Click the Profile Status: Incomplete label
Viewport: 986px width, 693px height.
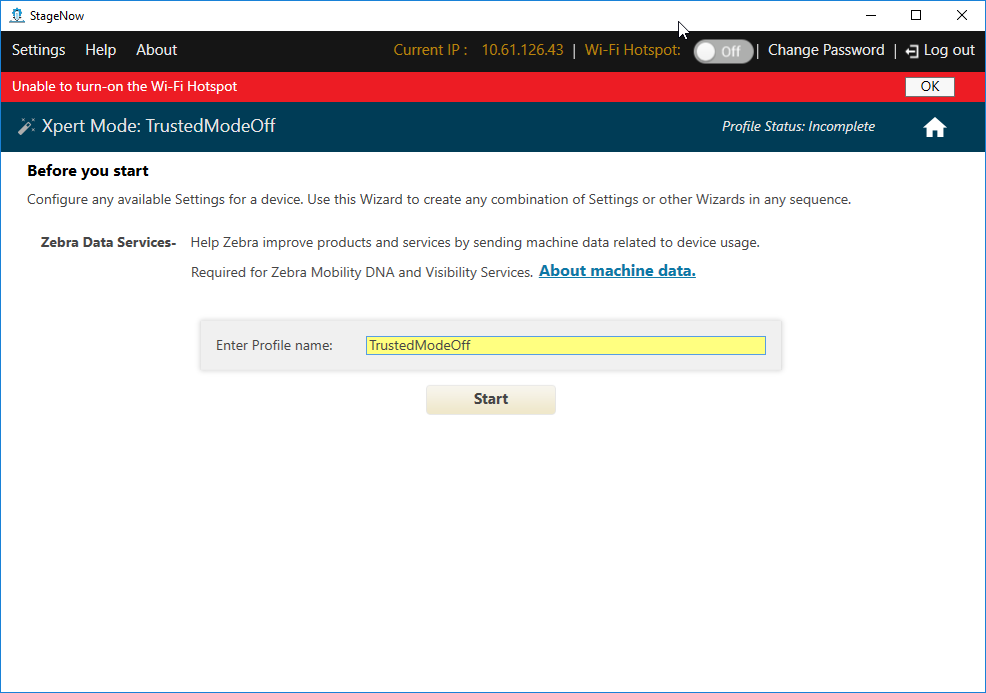coord(798,127)
